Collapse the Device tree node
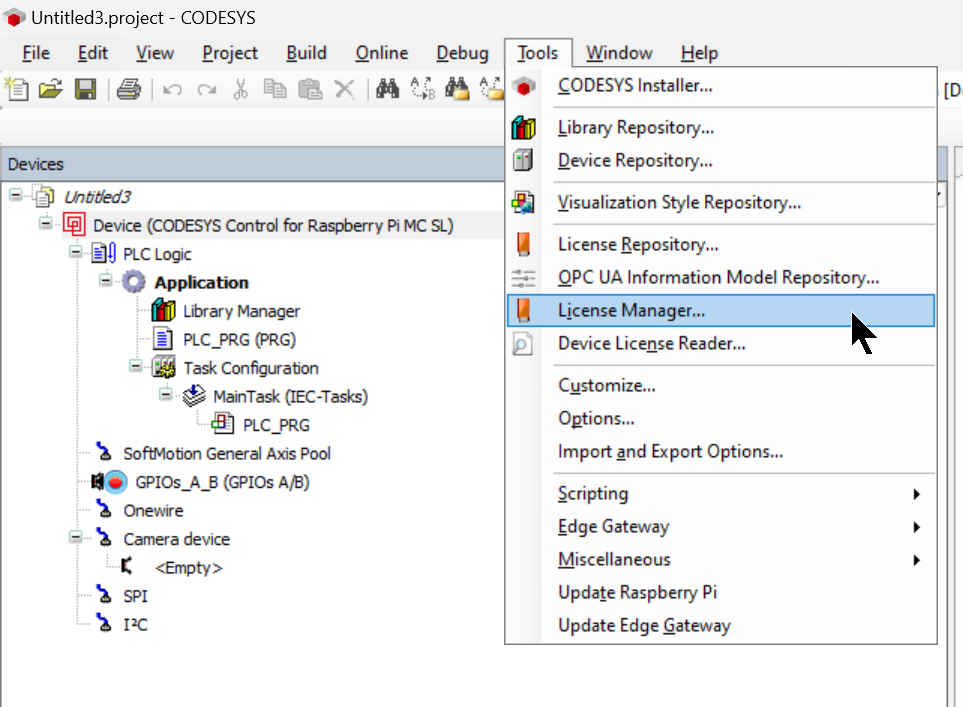Image resolution: width=963 pixels, height=707 pixels. point(45,222)
